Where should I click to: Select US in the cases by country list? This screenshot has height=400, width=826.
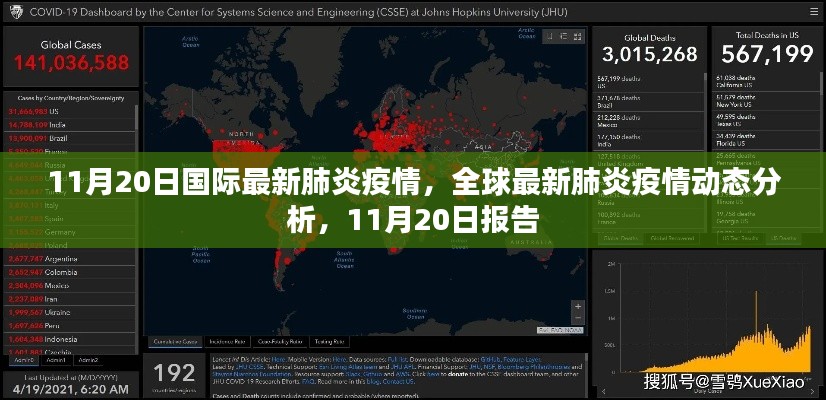[40, 111]
